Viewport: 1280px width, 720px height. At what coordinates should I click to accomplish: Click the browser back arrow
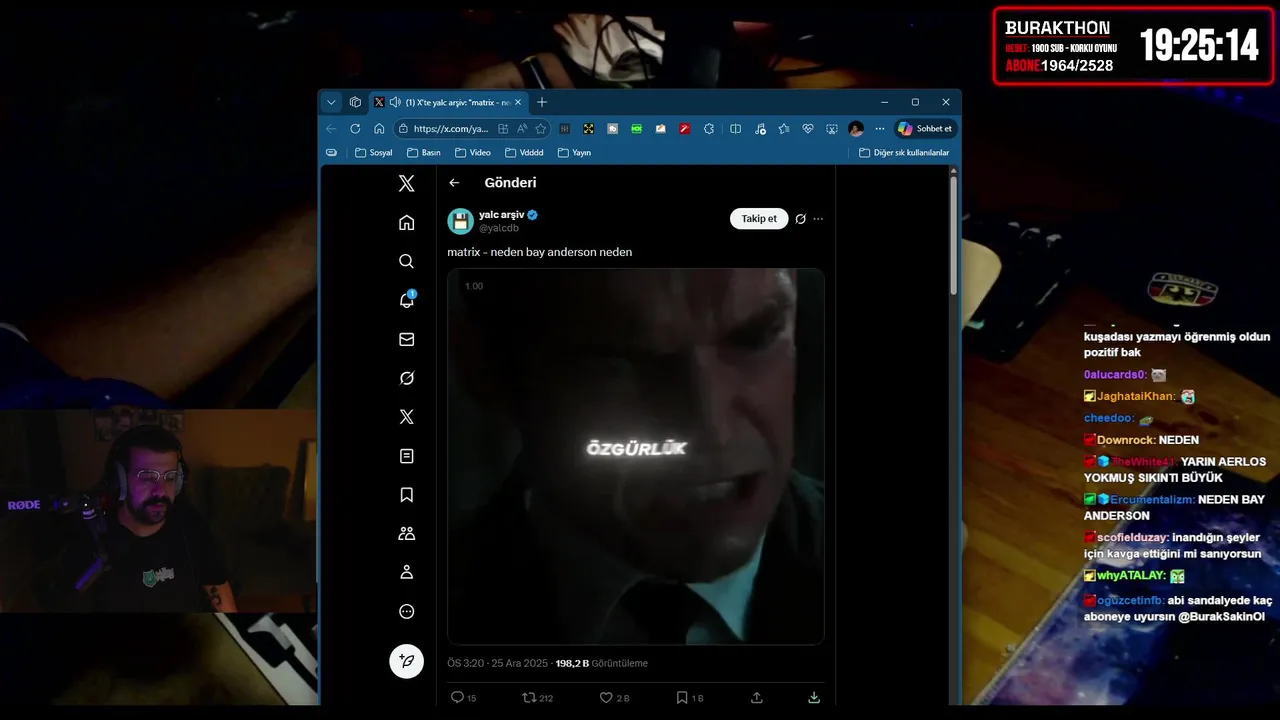tap(331, 128)
